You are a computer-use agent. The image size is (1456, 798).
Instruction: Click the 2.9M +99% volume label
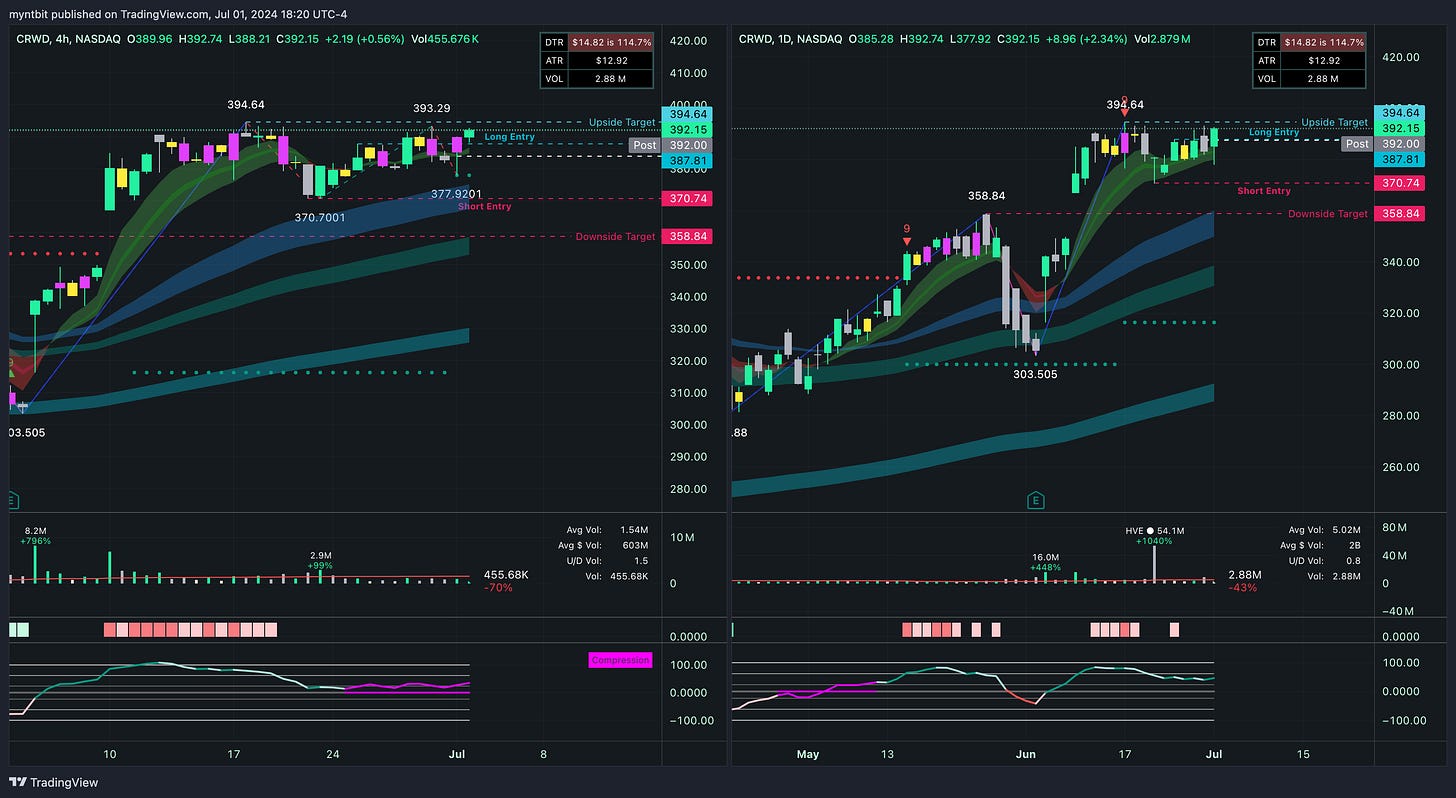[x=320, y=561]
